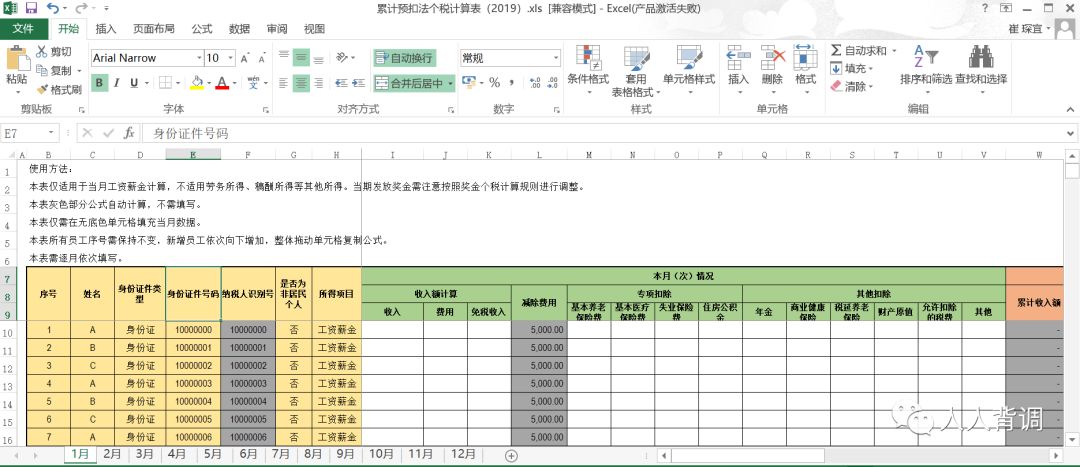Click the decrease indent icon
The image size is (1080, 467).
[340, 83]
